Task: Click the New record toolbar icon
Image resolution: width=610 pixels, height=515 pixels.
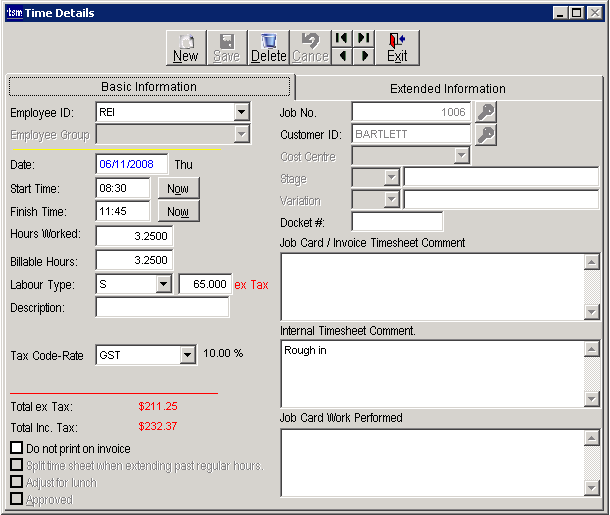Action: click(186, 47)
